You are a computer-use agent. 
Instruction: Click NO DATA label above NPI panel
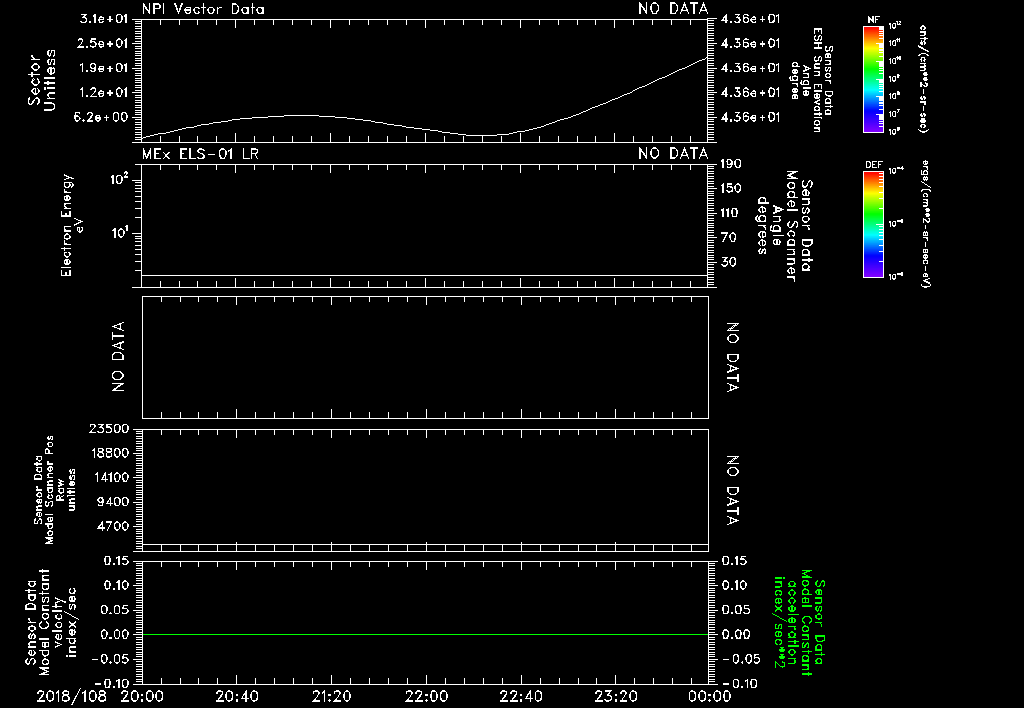coord(673,9)
